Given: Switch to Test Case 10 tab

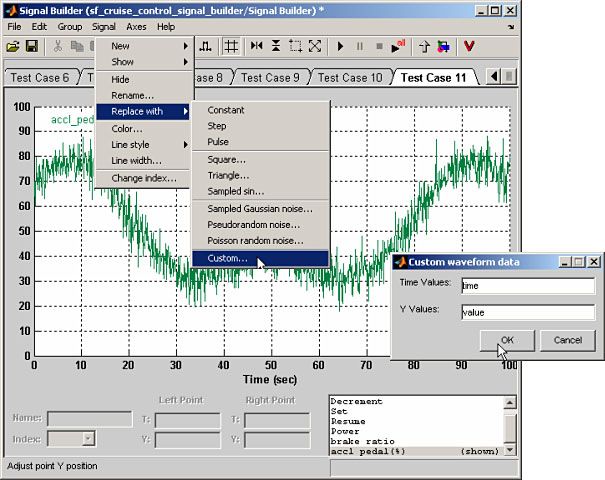Looking at the screenshot, I should [350, 78].
